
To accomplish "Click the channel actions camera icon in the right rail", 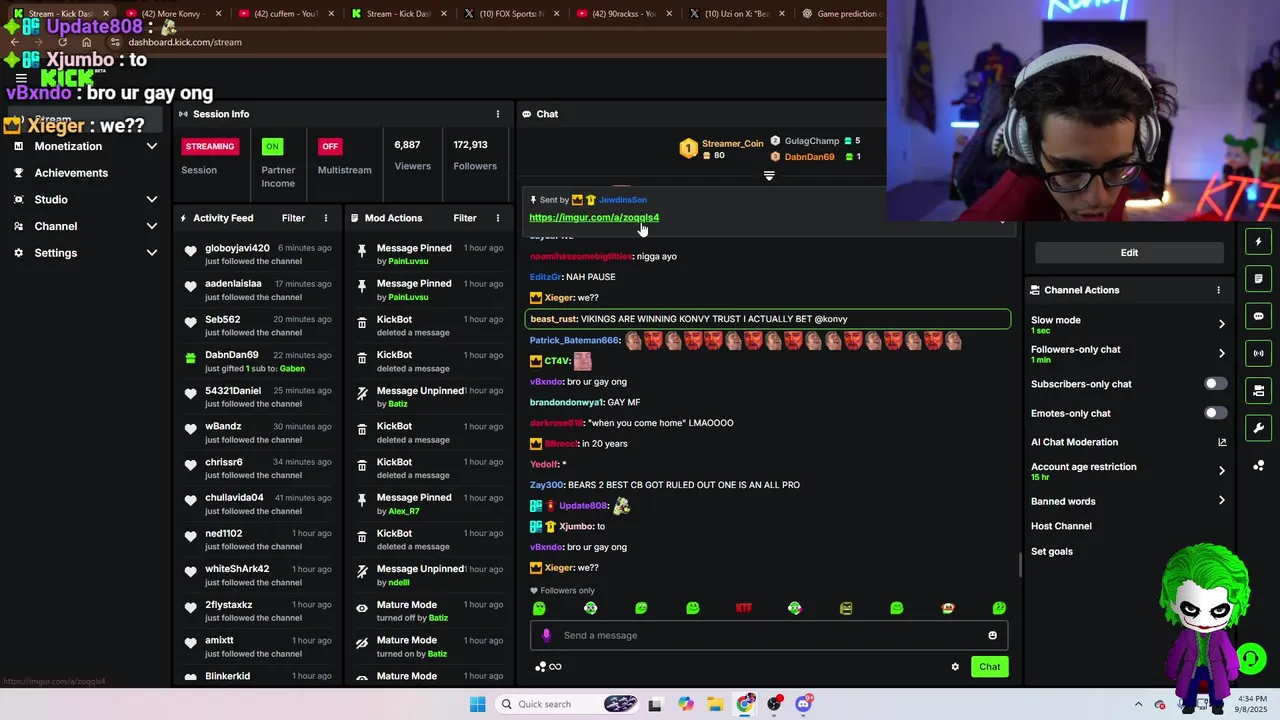I will tap(1258, 390).
